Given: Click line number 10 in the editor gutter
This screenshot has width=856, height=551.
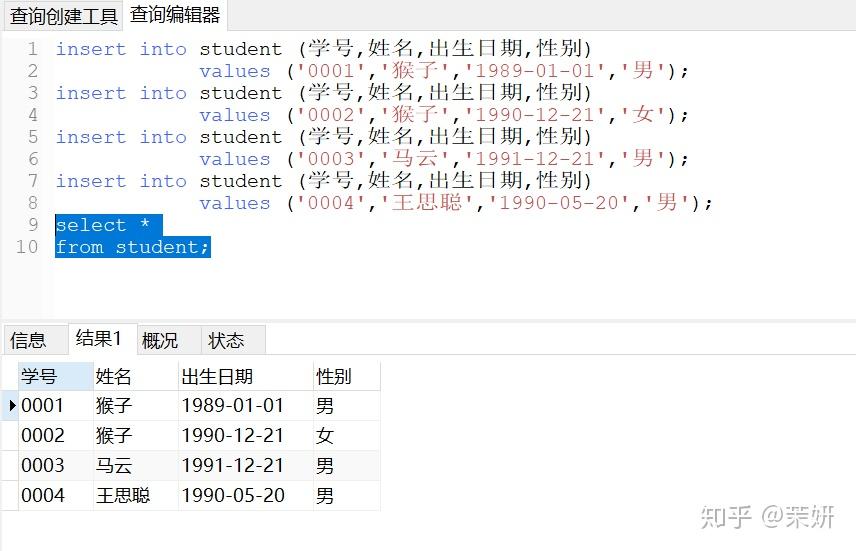Looking at the screenshot, I should click(27, 247).
